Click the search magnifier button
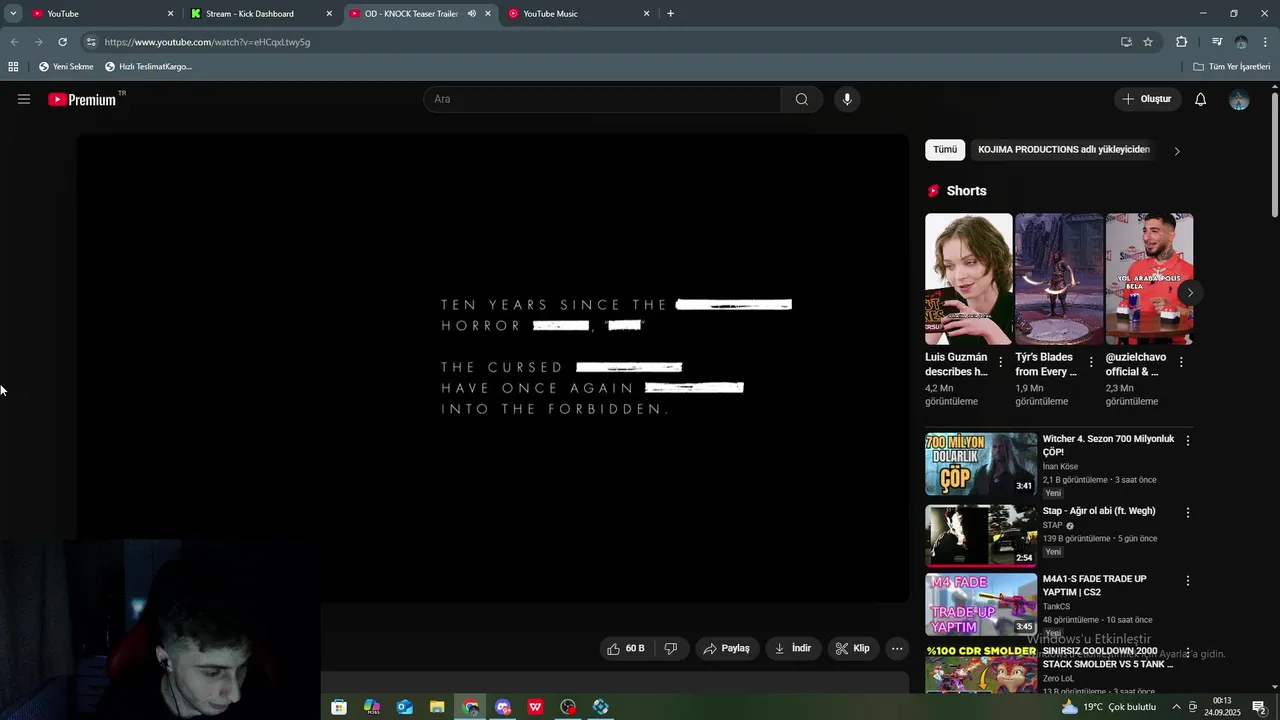This screenshot has height=720, width=1280. click(x=801, y=99)
